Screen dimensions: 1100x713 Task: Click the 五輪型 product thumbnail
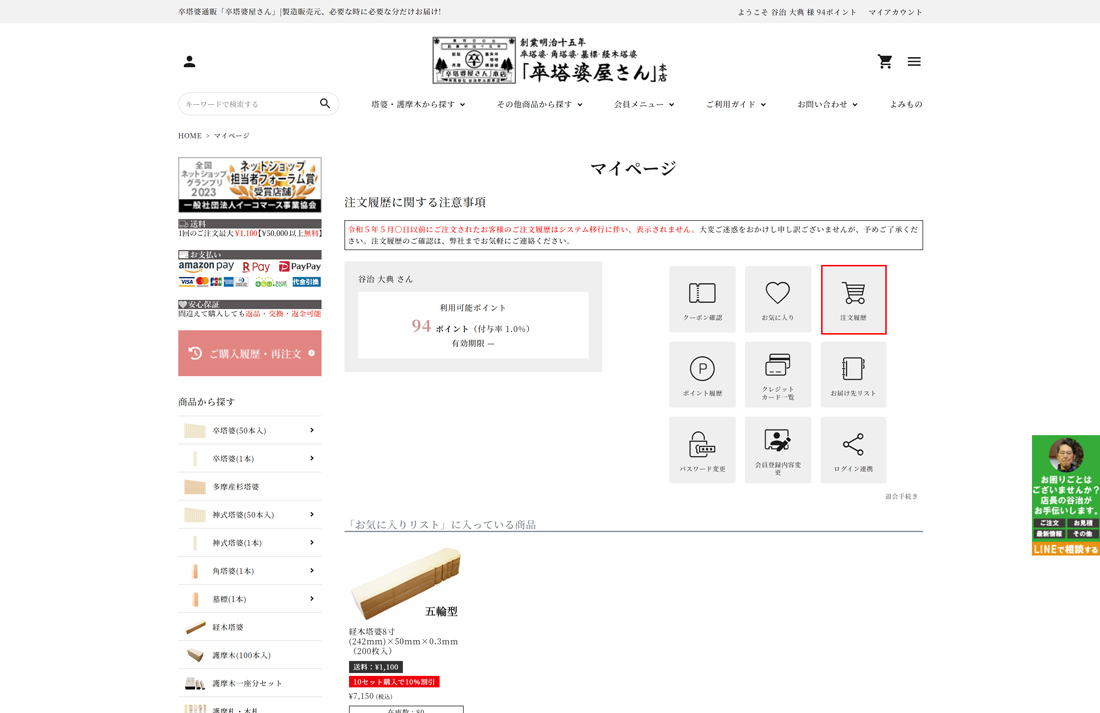[406, 584]
